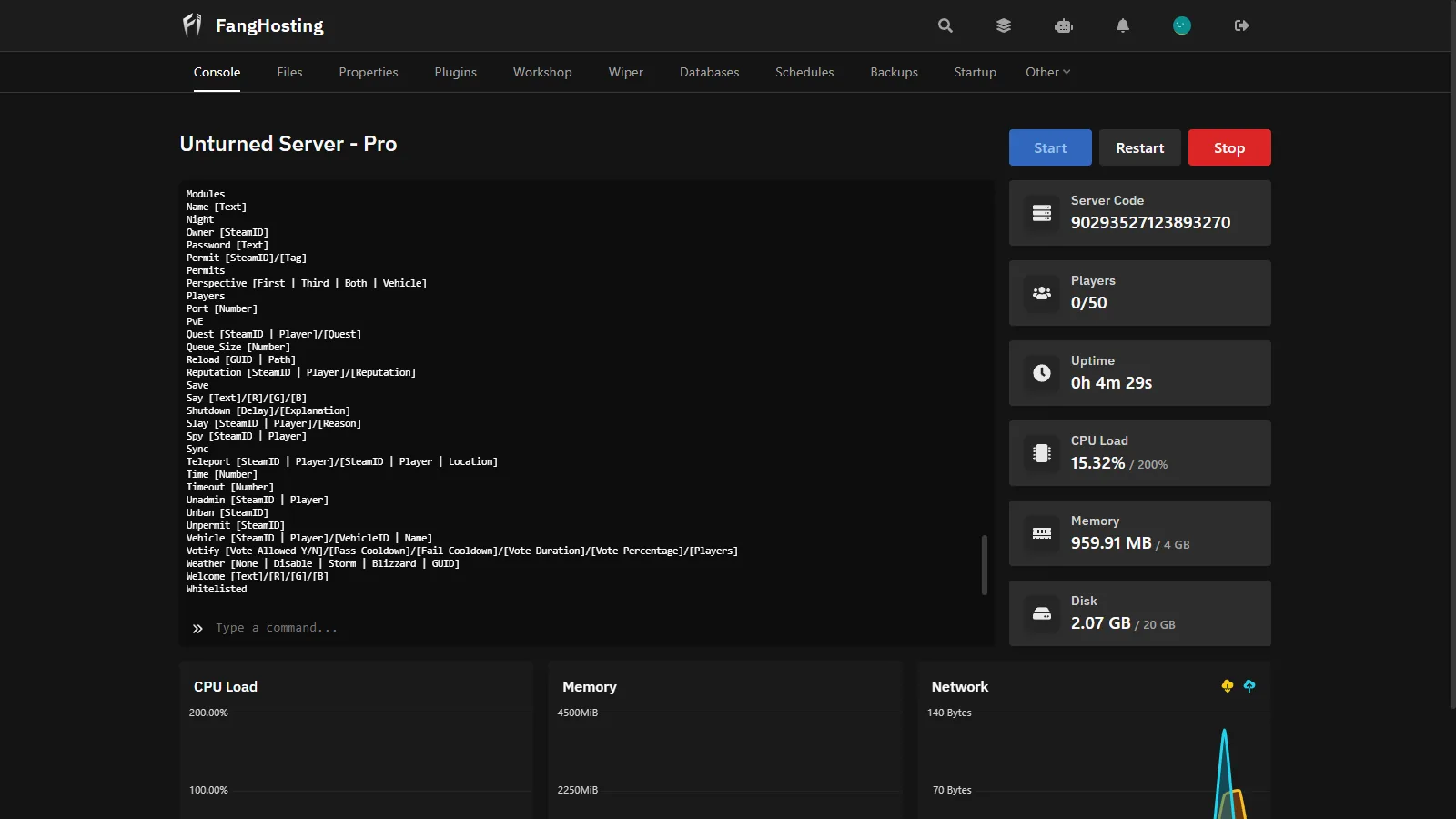Click the CPU Load chip icon
The image size is (1456, 819).
(1042, 453)
